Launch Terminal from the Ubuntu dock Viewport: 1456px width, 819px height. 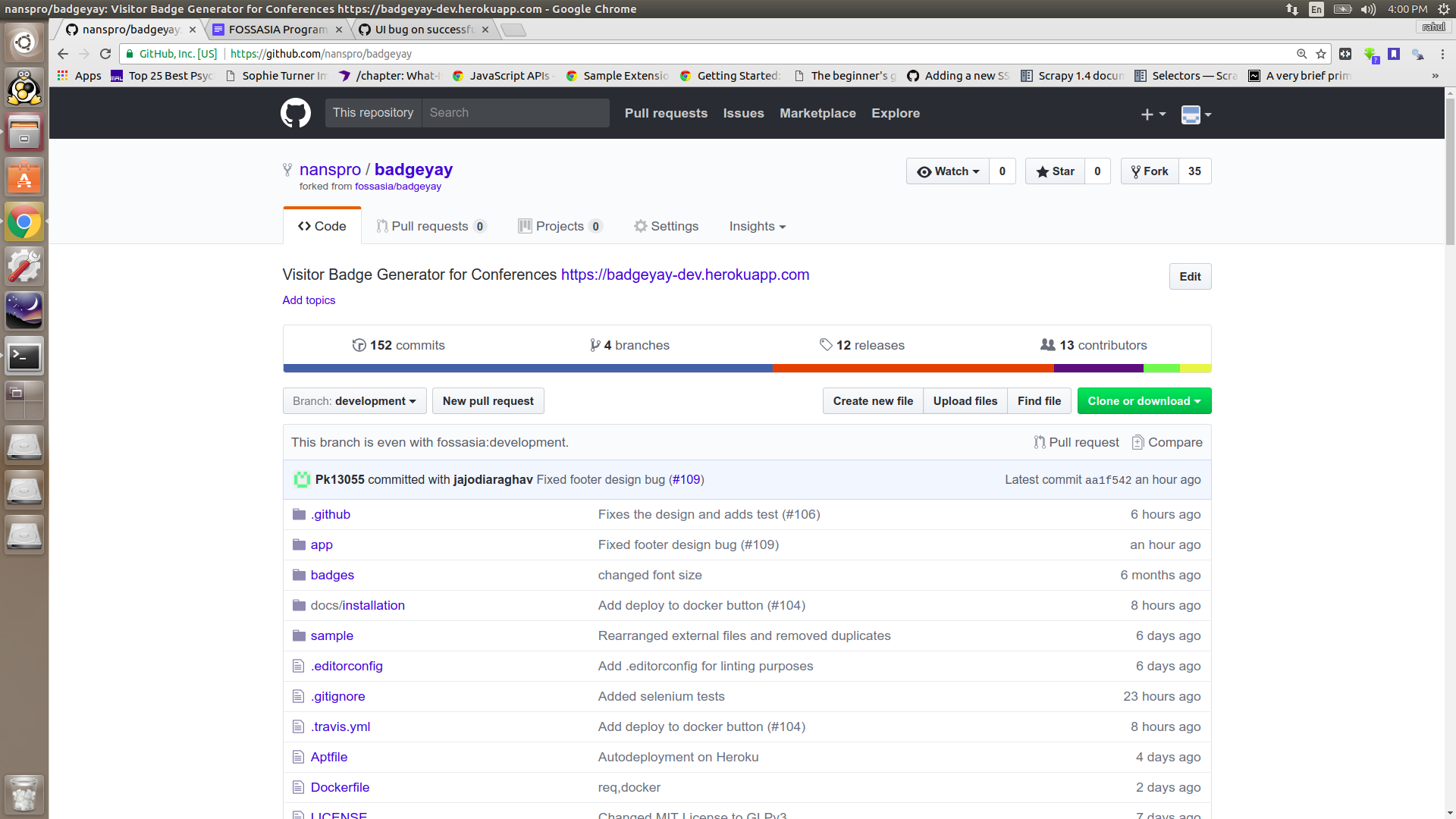24,356
